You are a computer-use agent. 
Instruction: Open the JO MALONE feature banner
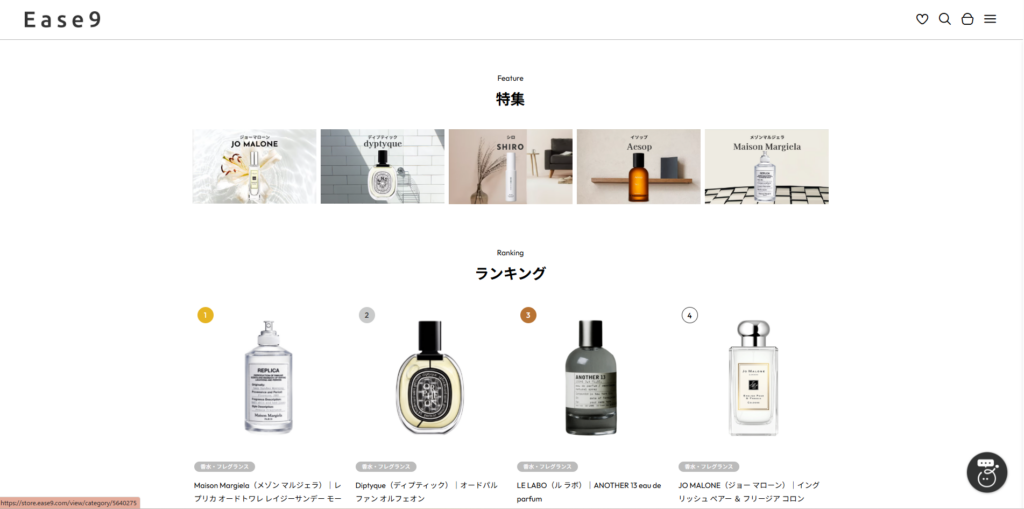tap(254, 167)
